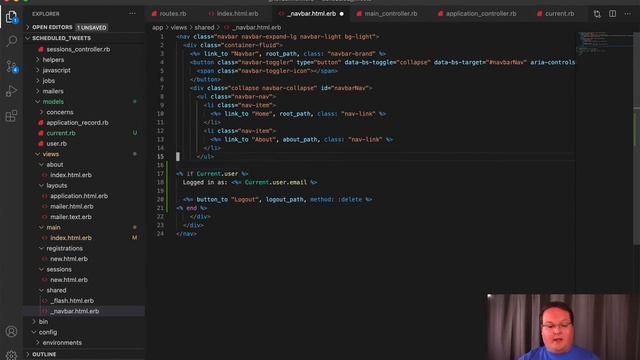Collapse the shared folder
Screen dimensions: 640x360
point(56,290)
